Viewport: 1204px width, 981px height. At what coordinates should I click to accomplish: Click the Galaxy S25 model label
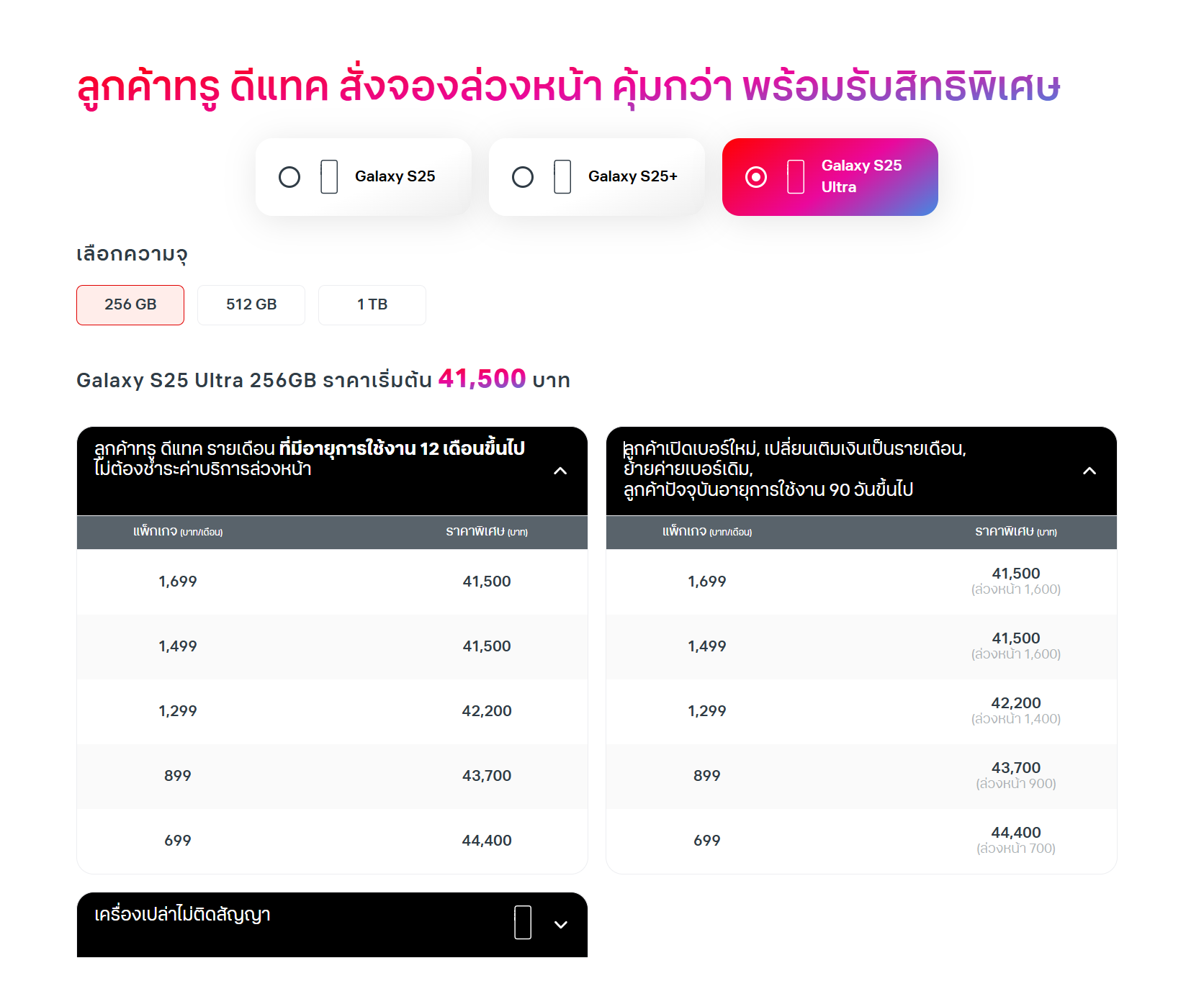pos(395,176)
